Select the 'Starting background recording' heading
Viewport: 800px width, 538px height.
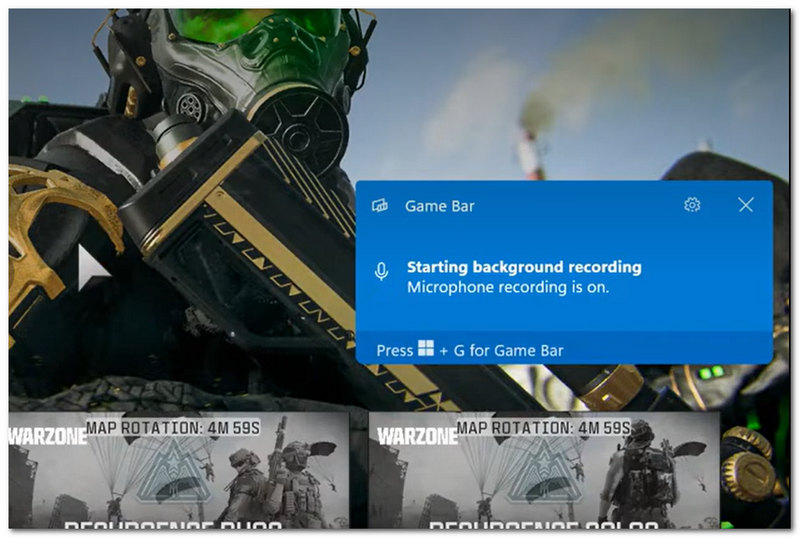[524, 267]
